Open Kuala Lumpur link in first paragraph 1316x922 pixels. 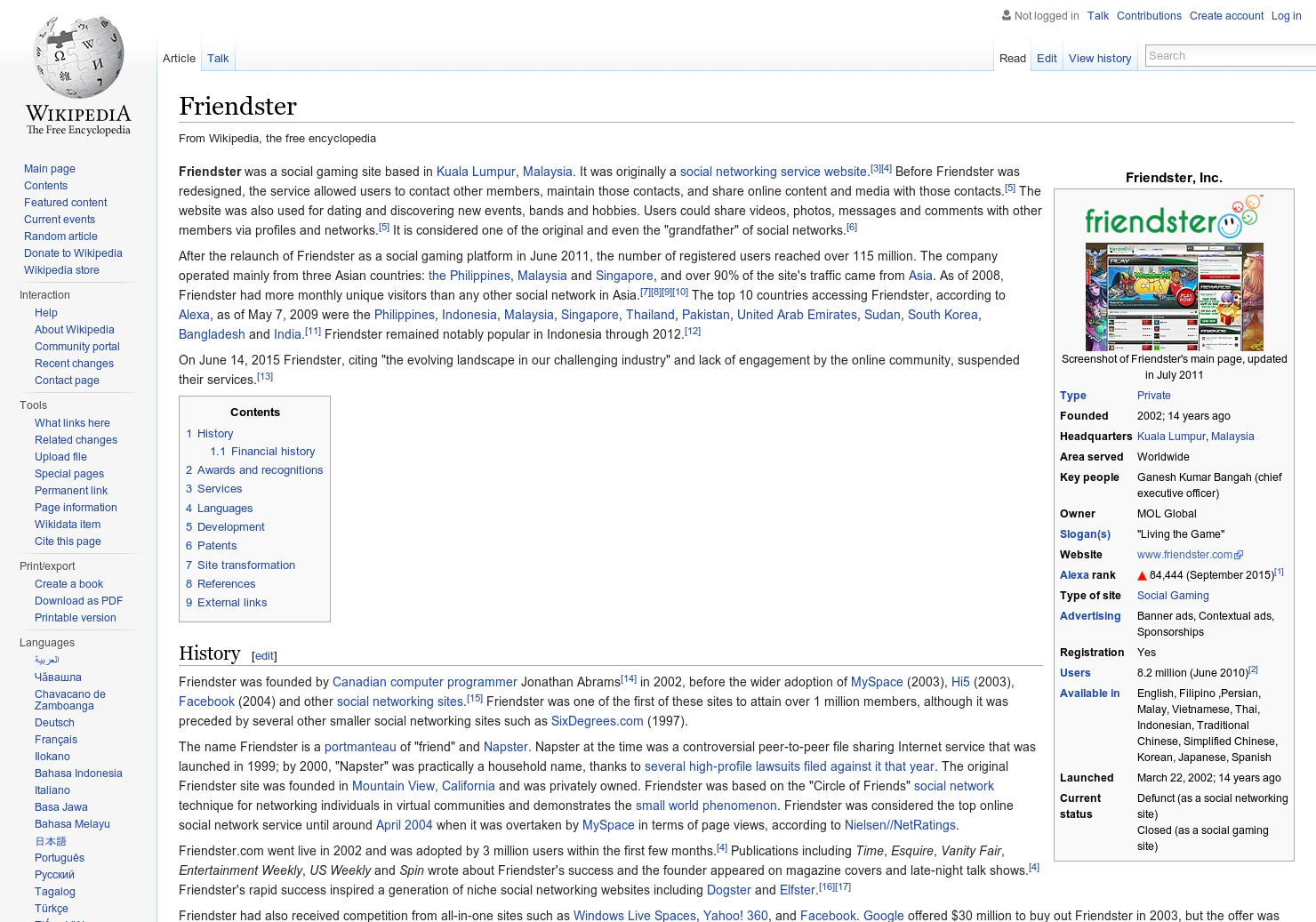pyautogui.click(x=476, y=172)
